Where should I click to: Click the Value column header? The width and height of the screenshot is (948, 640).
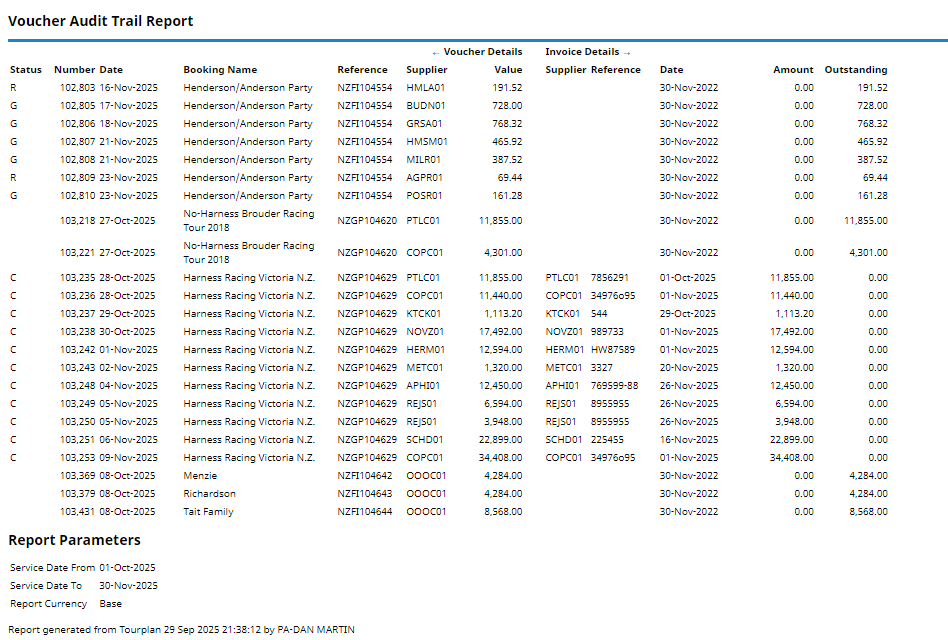pyautogui.click(x=508, y=70)
